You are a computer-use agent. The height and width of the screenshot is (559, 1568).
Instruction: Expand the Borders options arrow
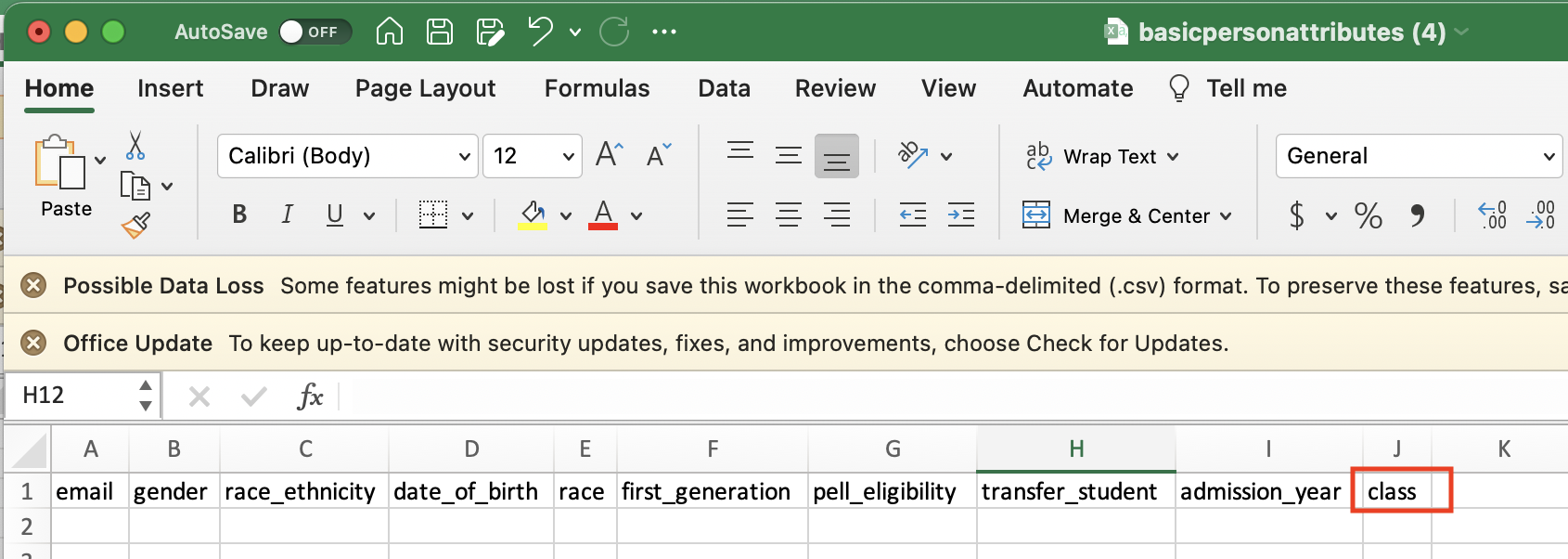[468, 216]
